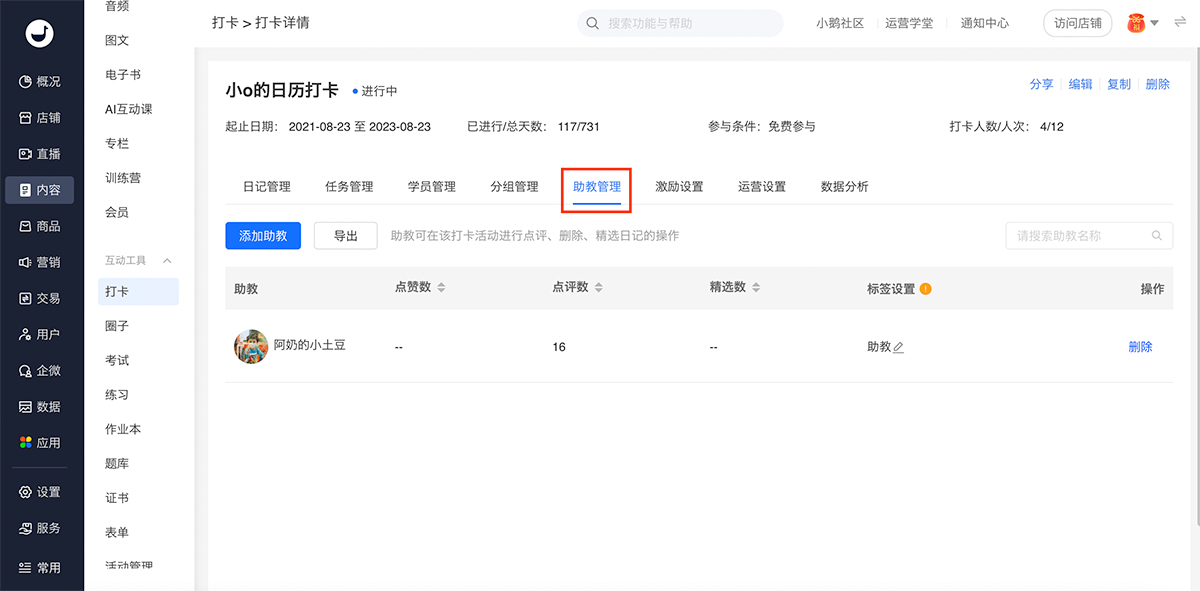Viewport: 1200px width, 591px height.
Task: Click the blue 添加助教 button
Action: pyautogui.click(x=263, y=236)
